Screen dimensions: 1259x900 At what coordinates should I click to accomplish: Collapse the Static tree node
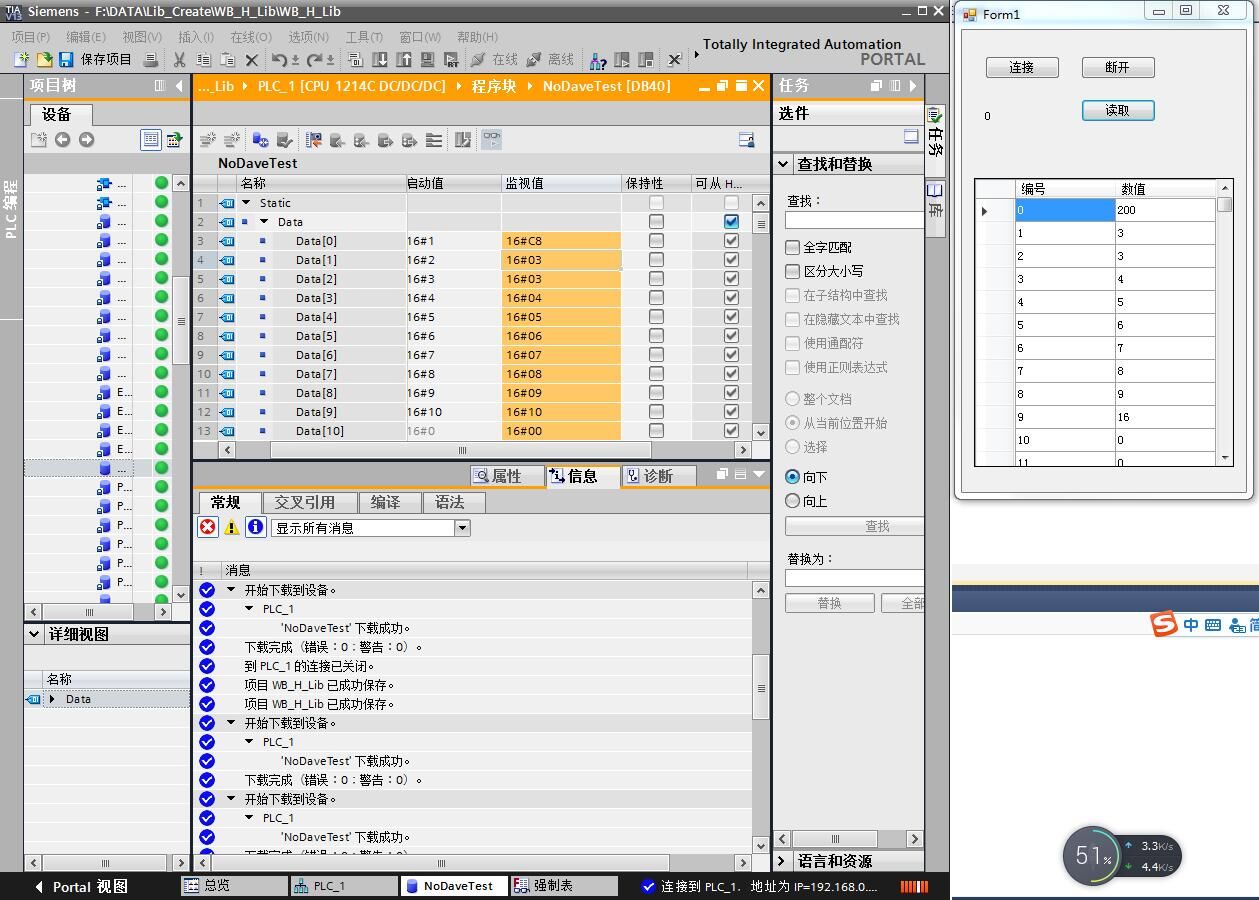[247, 203]
